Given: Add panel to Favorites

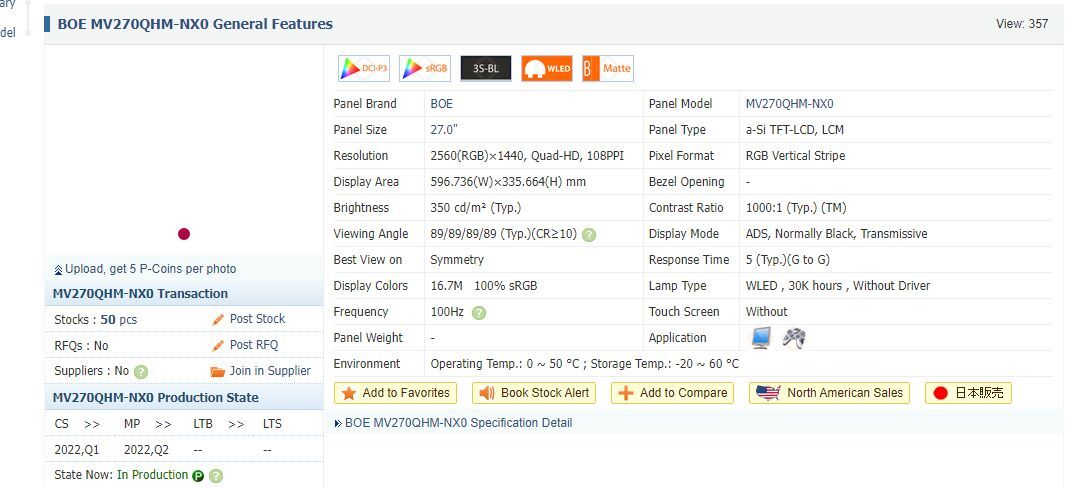Looking at the screenshot, I should tap(396, 393).
